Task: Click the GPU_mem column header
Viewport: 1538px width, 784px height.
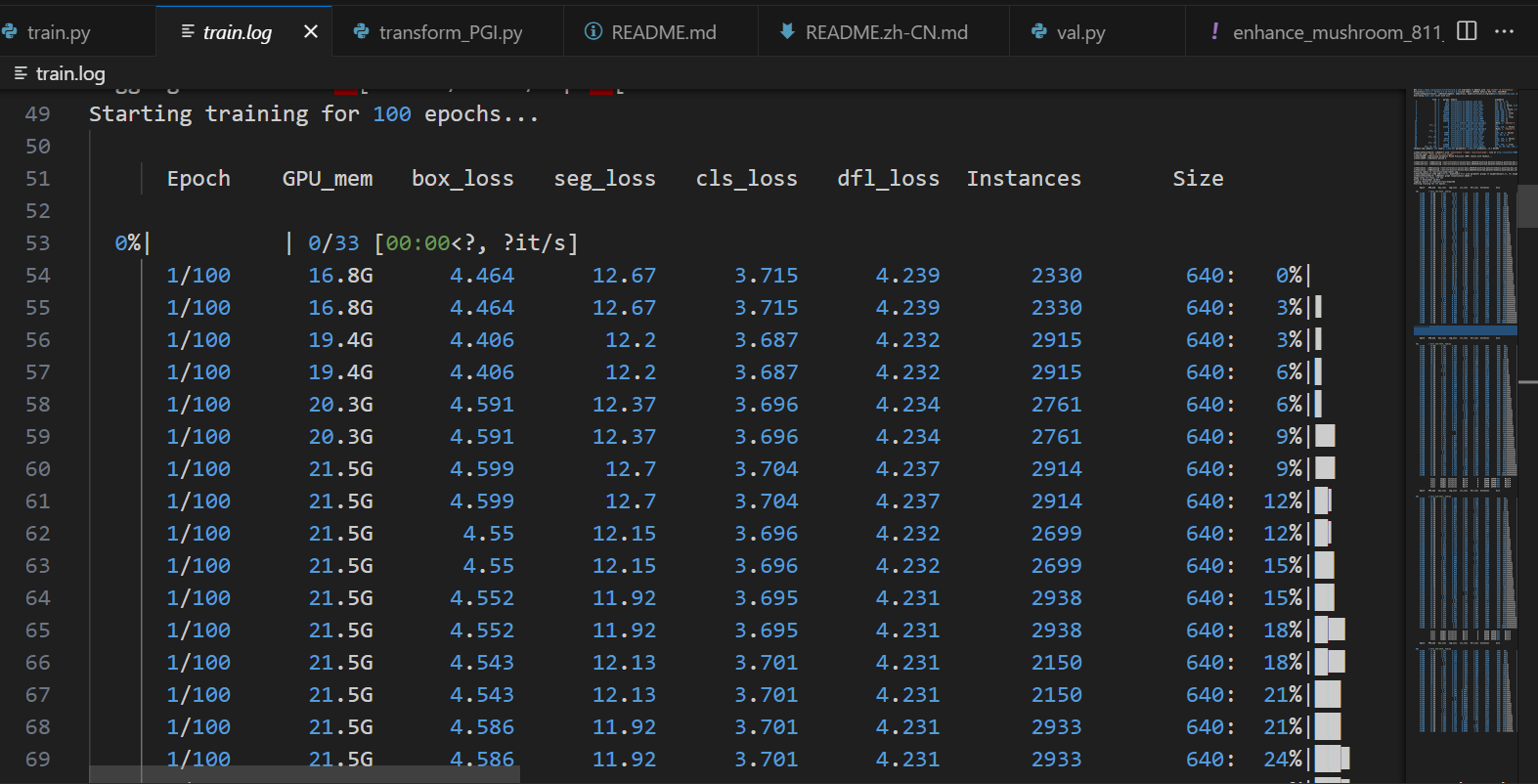Action: [x=328, y=179]
